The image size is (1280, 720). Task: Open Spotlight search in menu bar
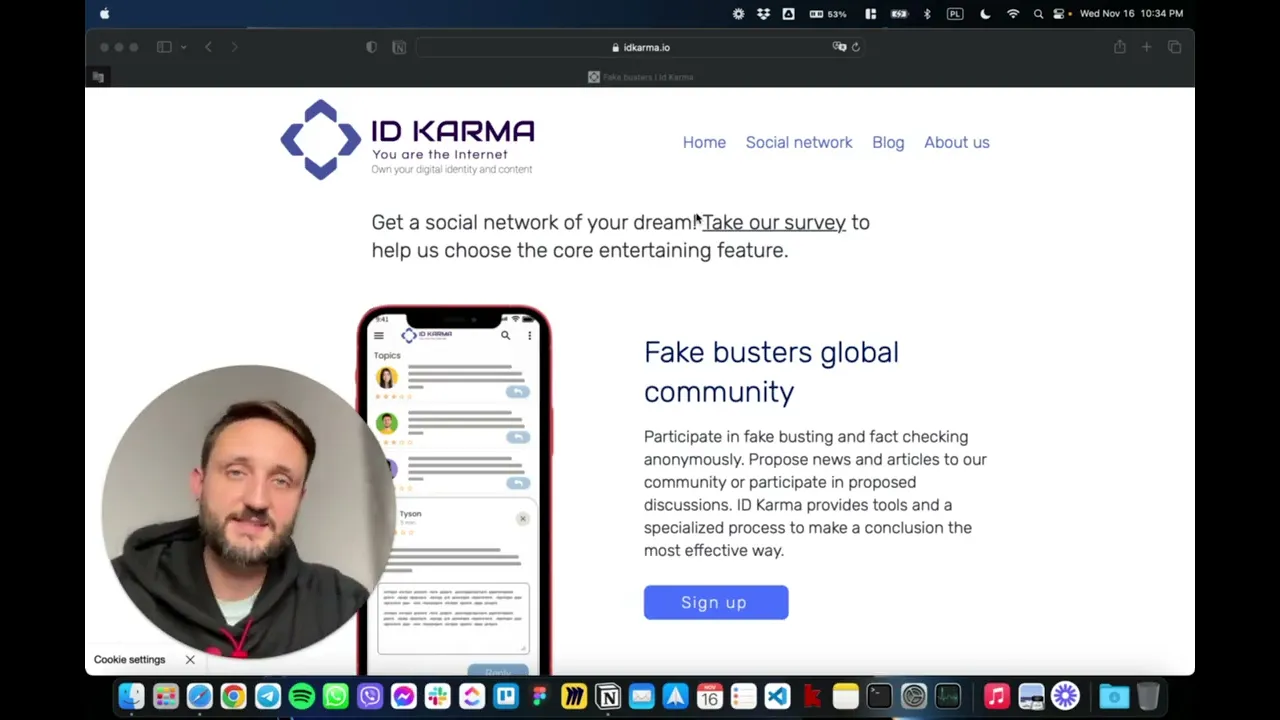point(1039,13)
